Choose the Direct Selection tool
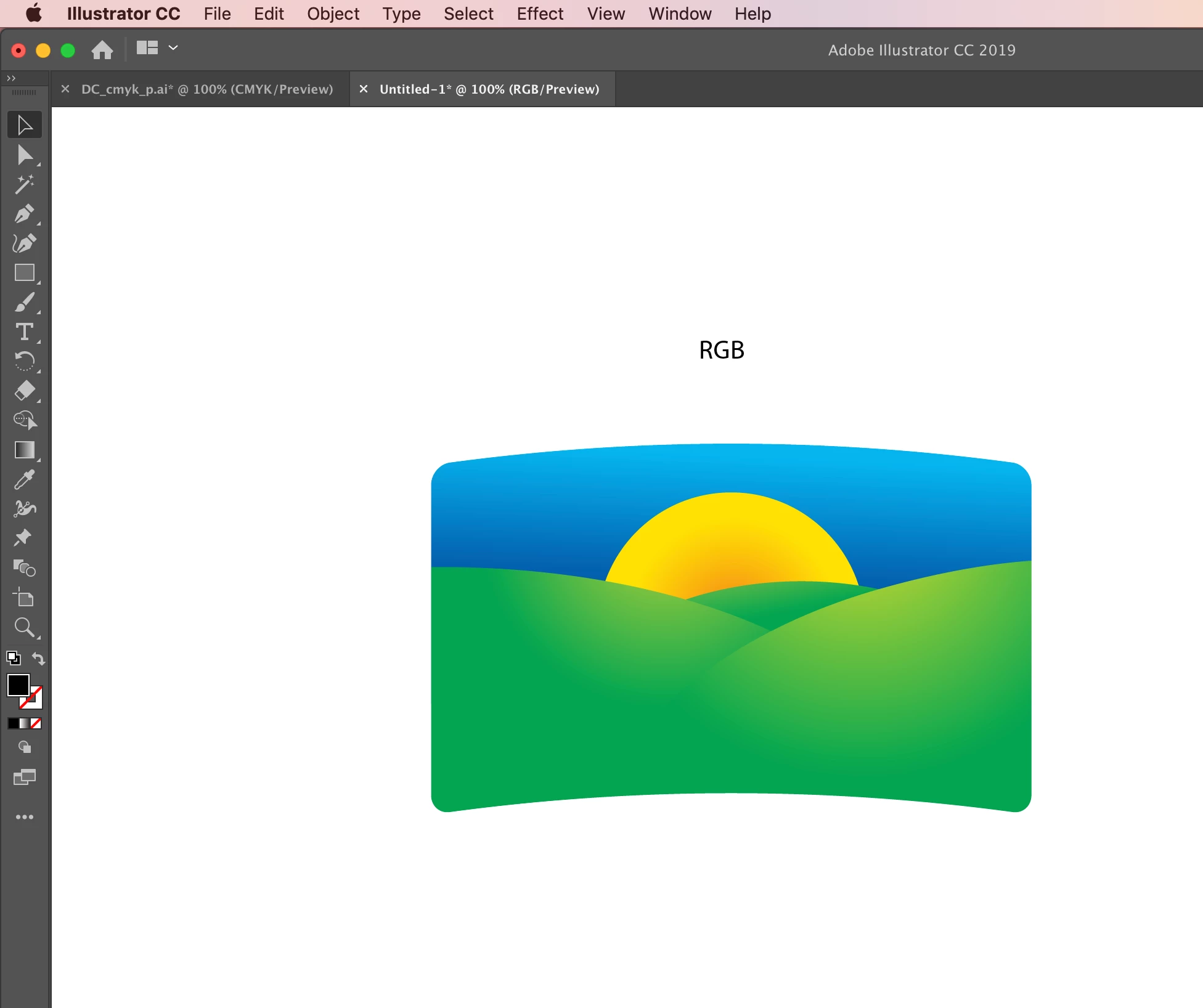The image size is (1203, 1008). [x=24, y=155]
